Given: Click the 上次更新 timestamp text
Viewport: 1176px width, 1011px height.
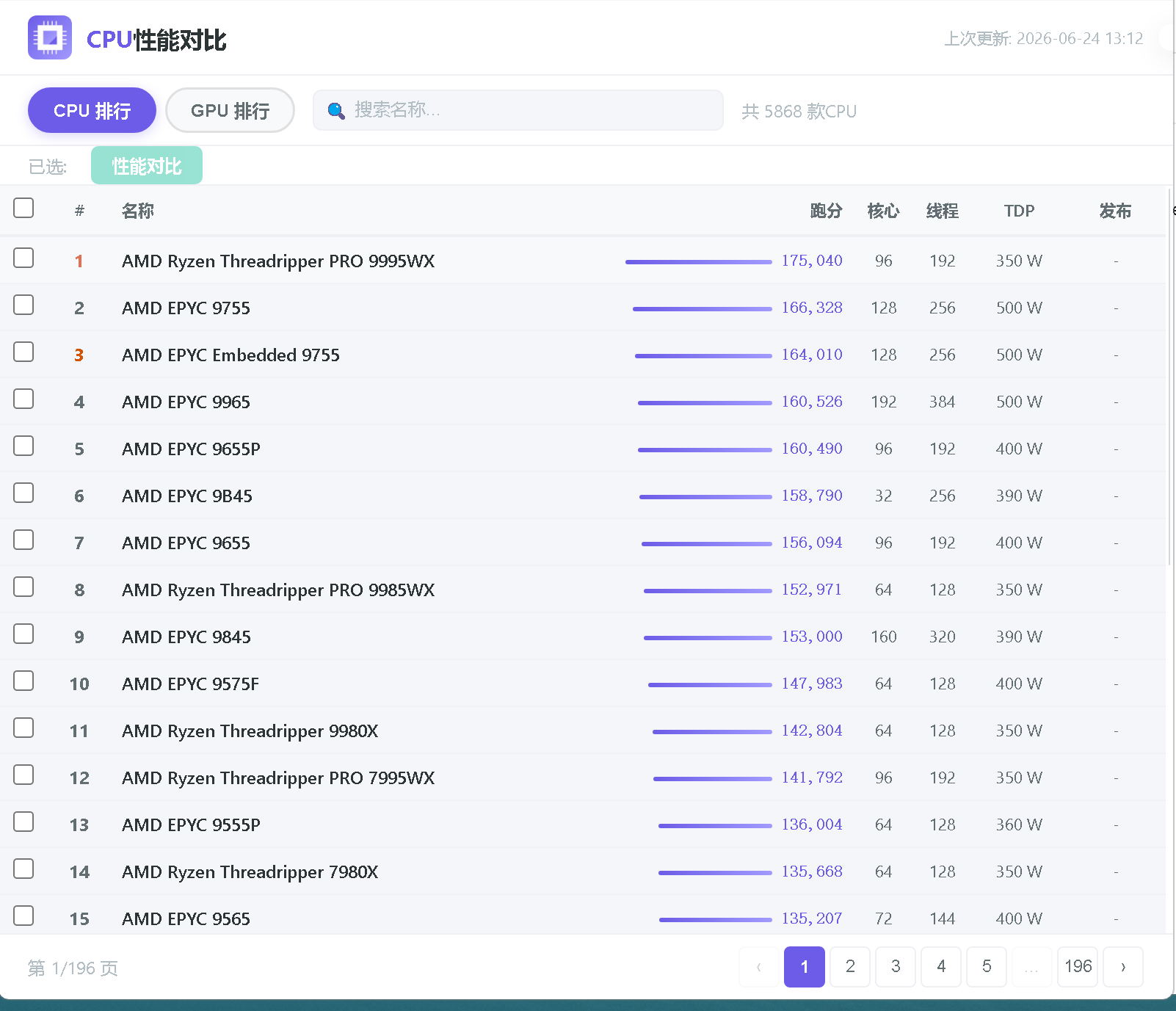Looking at the screenshot, I should [x=1043, y=39].
